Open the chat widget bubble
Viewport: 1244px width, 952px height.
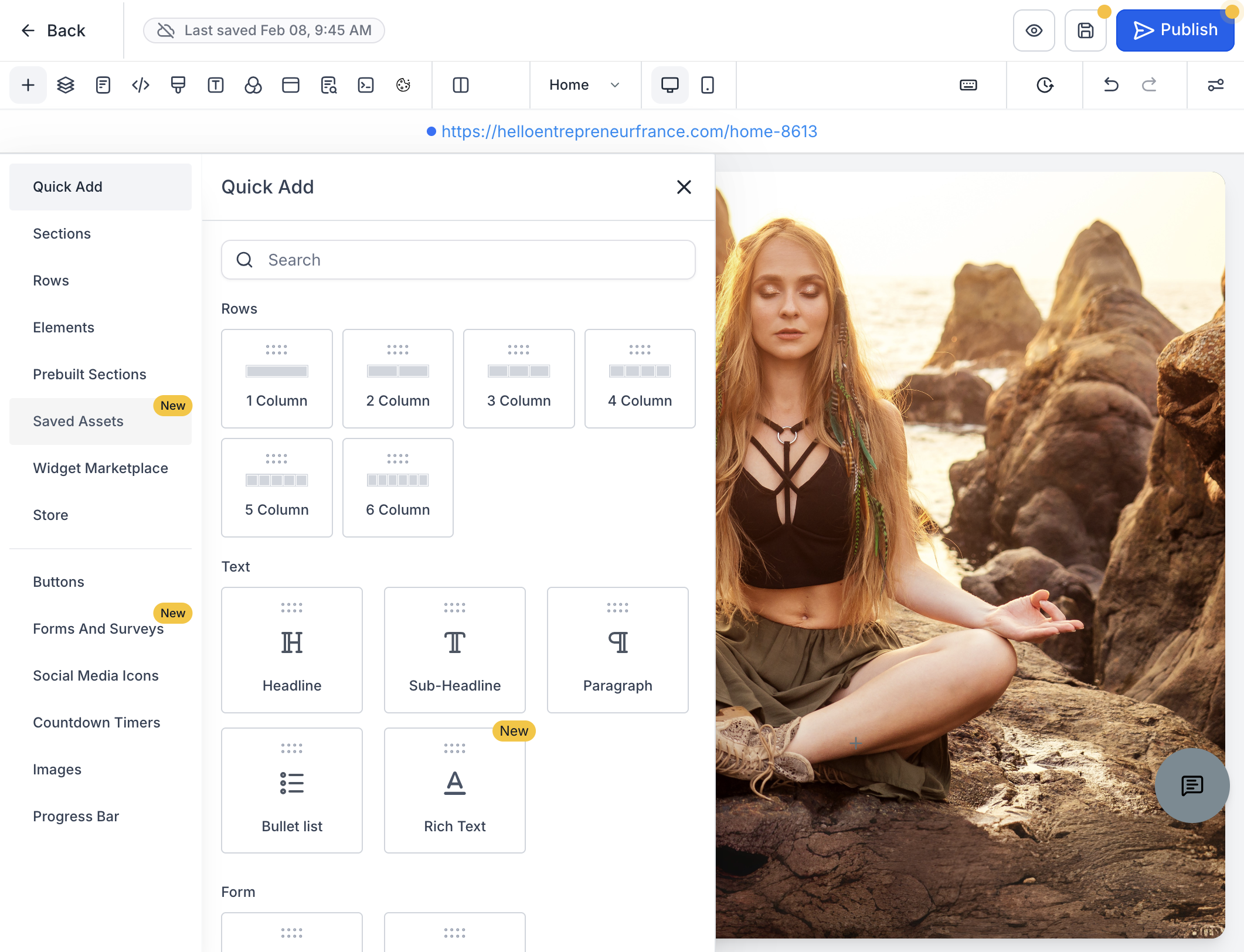1192,785
